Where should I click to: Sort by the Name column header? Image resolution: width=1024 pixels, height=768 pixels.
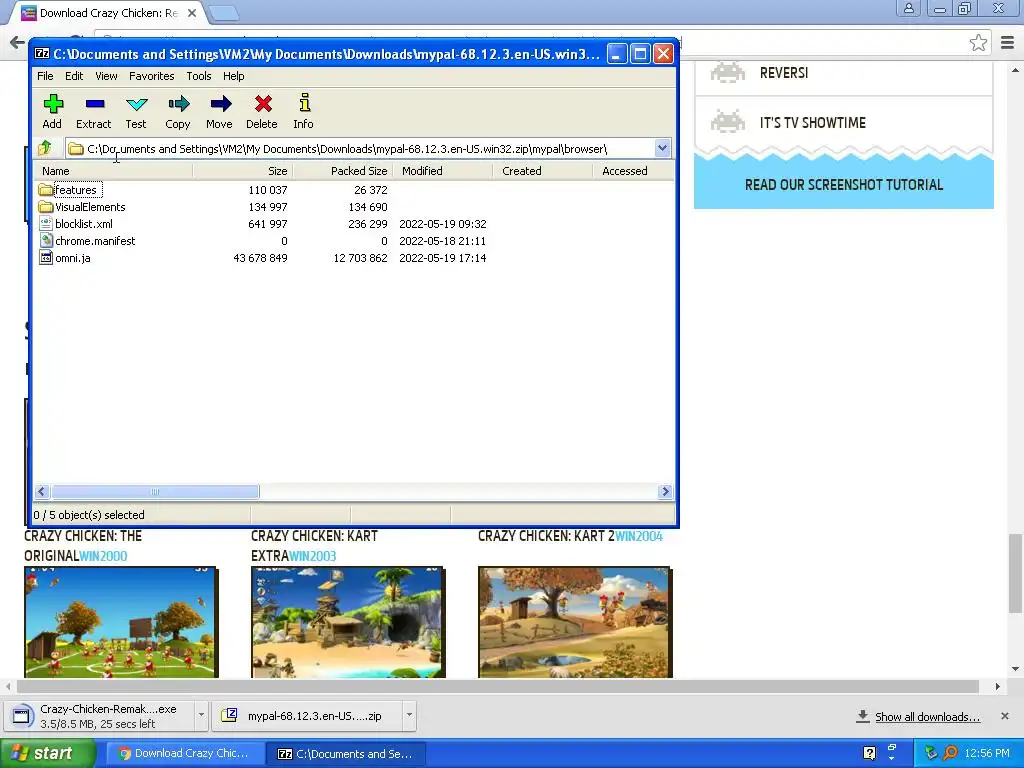113,171
